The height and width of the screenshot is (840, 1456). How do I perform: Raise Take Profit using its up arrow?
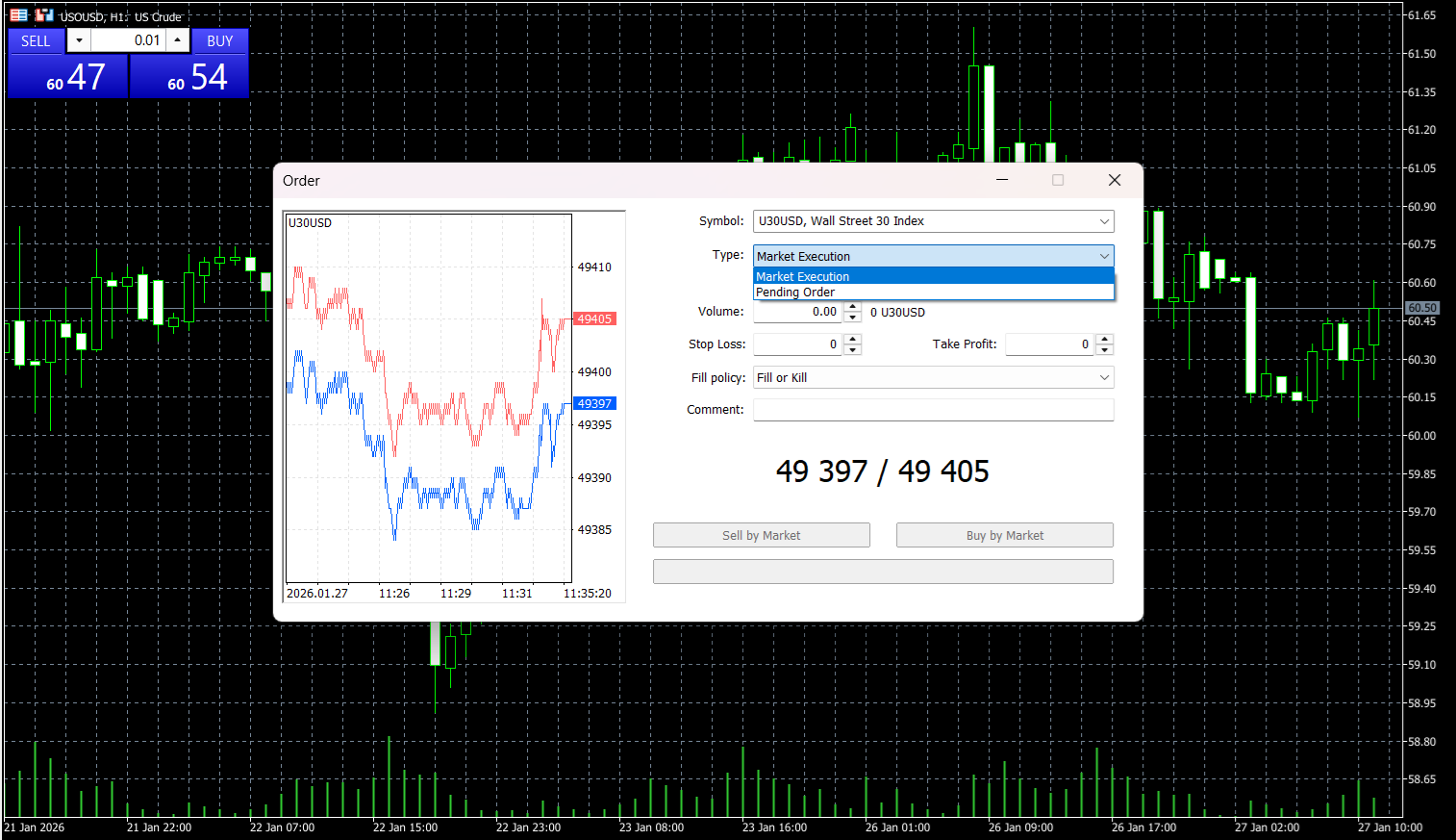[x=1105, y=339]
